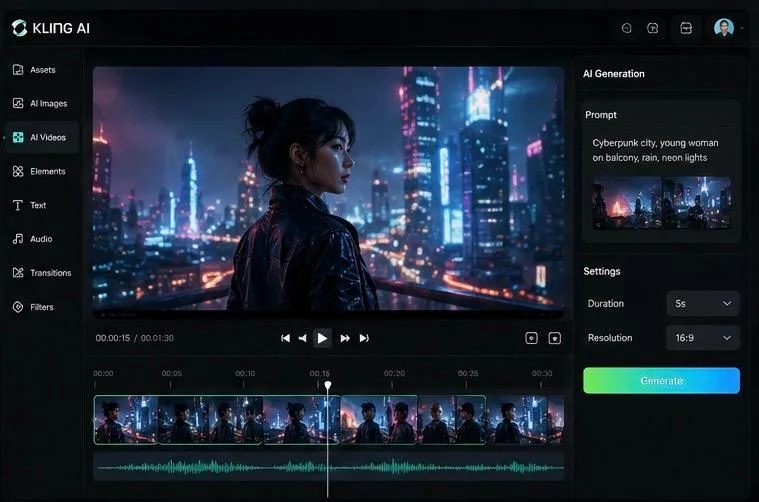The width and height of the screenshot is (759, 502).
Task: Click the Prompt heading
Action: (x=601, y=115)
